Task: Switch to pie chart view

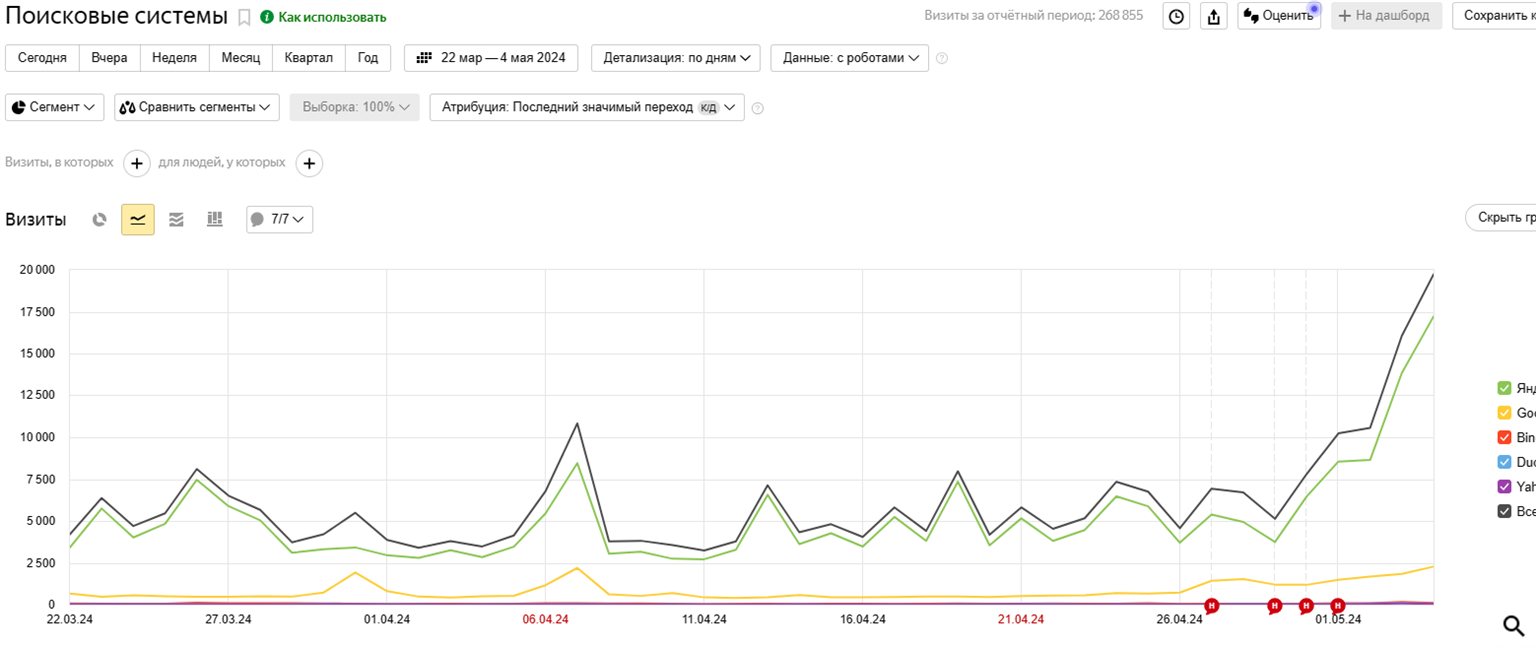Action: 99,219
